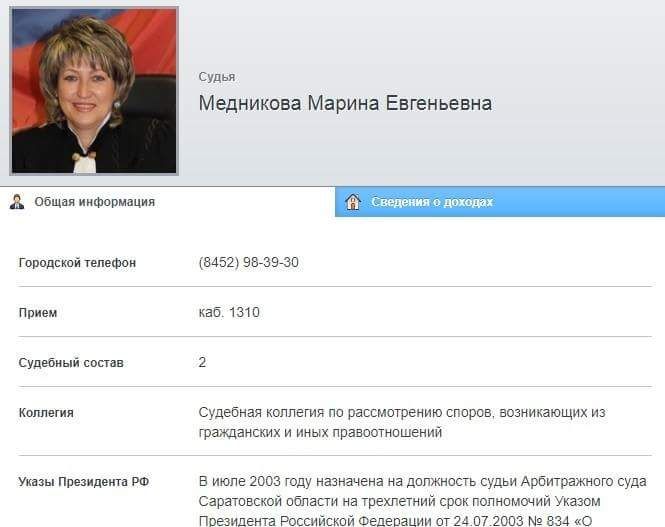This screenshot has width=665, height=527.
Task: Click the Коллегия row label
Action: pos(46,413)
